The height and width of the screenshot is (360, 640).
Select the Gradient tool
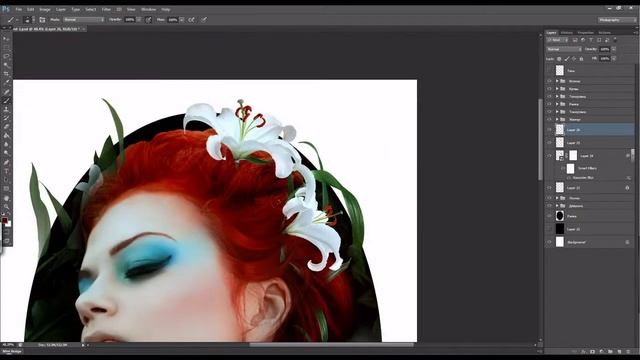coord(6,136)
